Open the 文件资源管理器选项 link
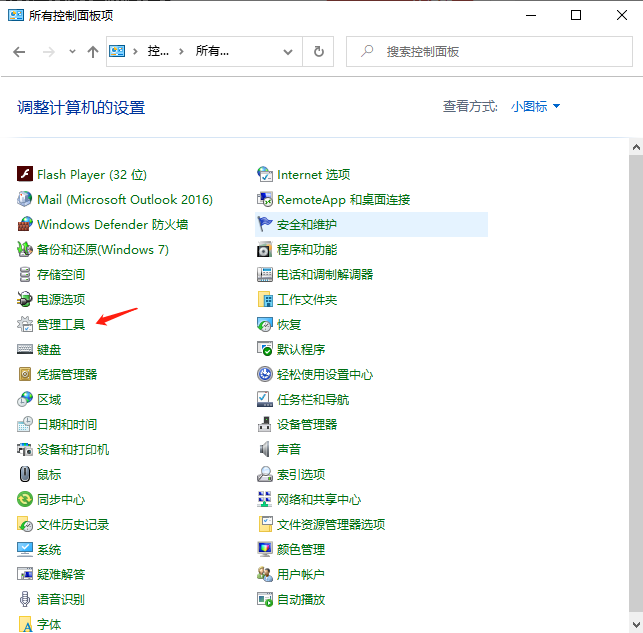Image resolution: width=643 pixels, height=633 pixels. click(331, 524)
